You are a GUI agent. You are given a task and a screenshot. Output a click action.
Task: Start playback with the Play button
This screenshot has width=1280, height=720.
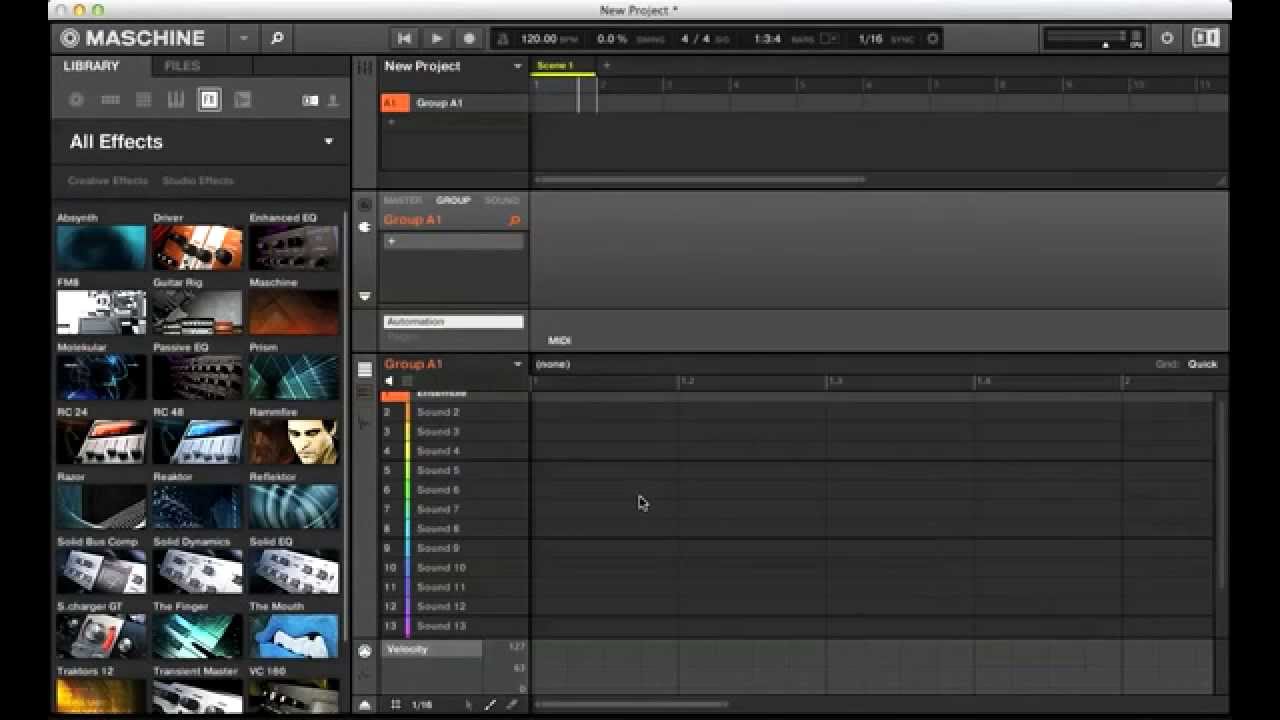(x=437, y=38)
